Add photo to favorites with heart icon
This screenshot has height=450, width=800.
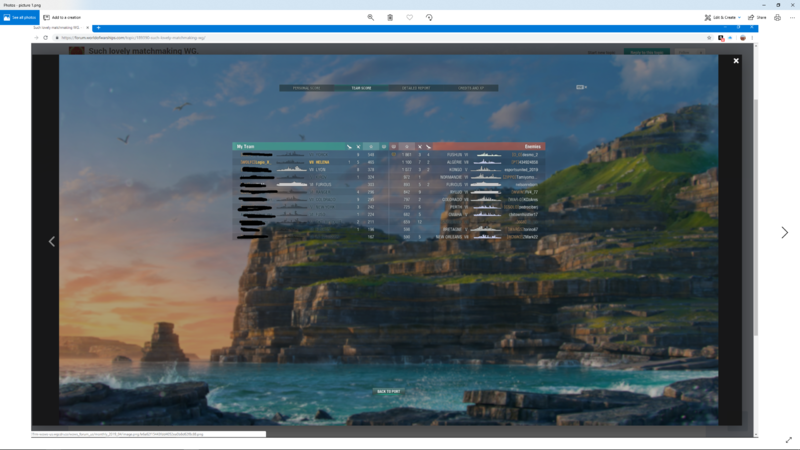[409, 17]
